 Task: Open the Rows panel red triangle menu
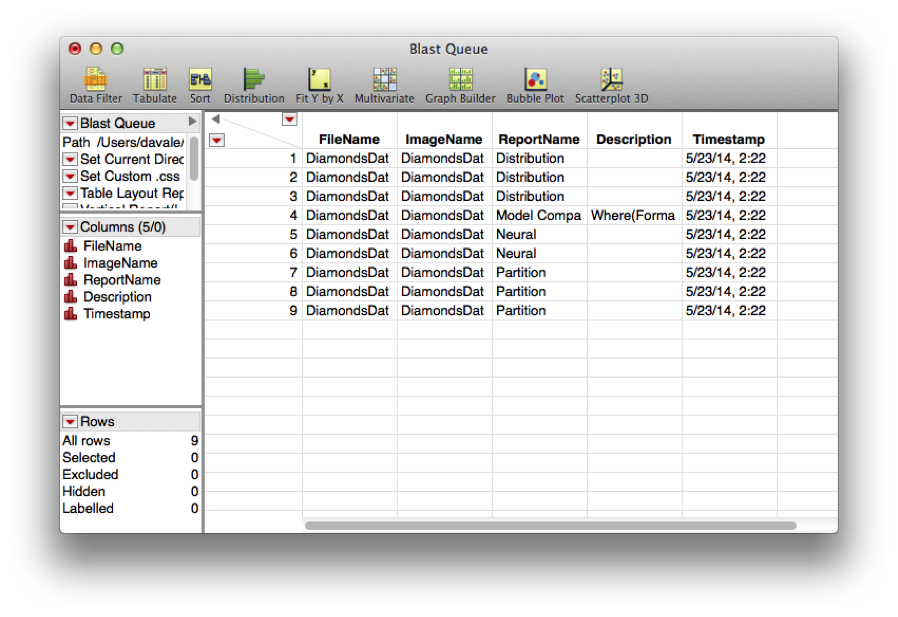tap(70, 421)
